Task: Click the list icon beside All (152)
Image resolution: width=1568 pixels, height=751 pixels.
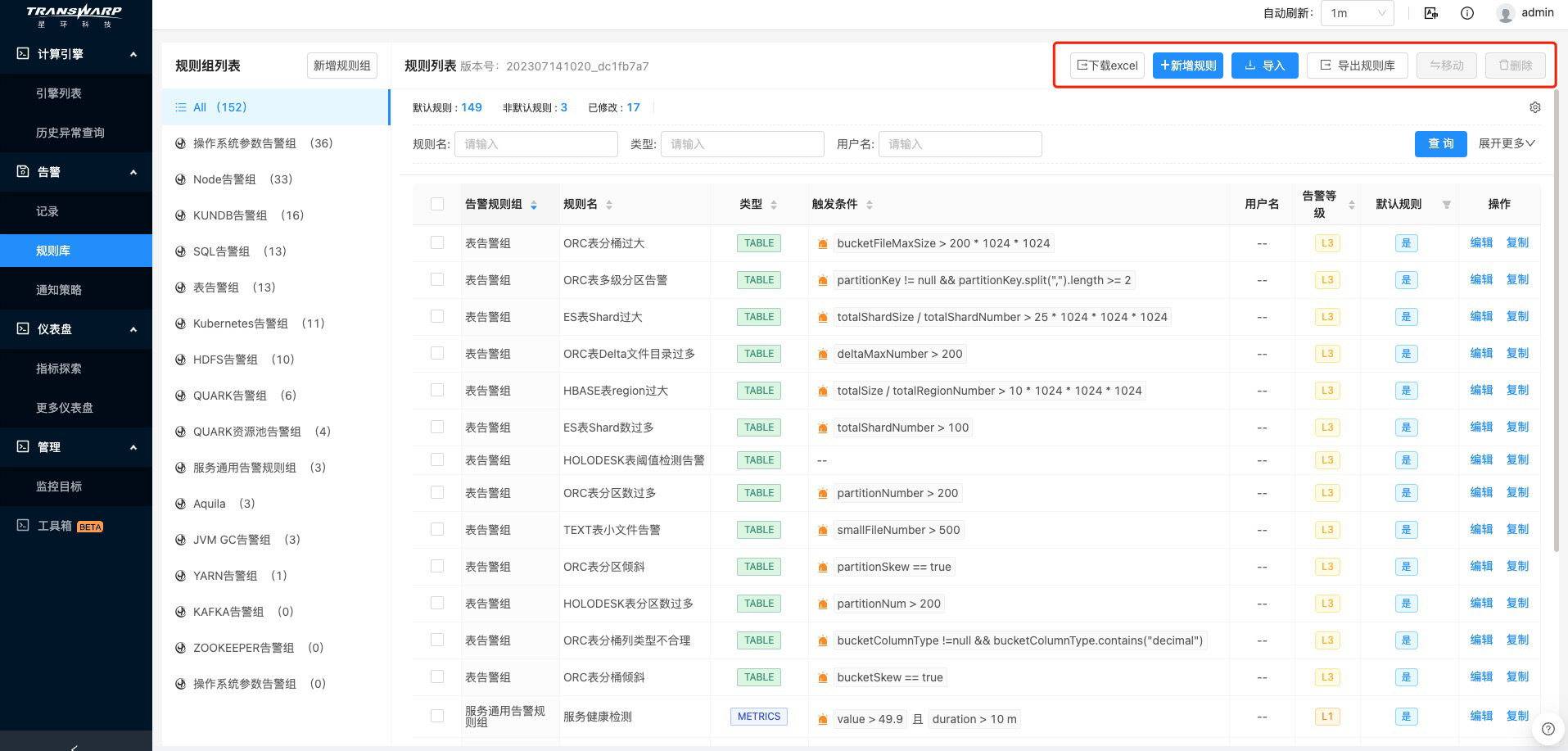Action: tap(181, 107)
